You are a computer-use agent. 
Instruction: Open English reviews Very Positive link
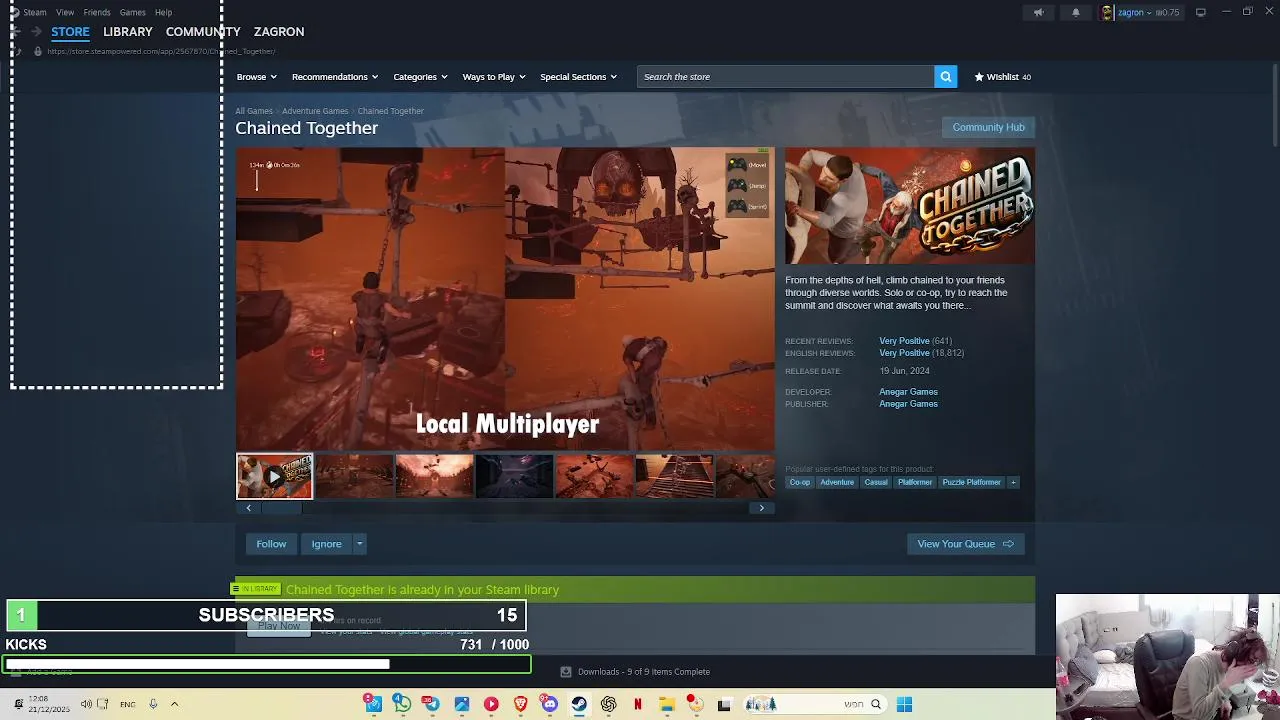(x=904, y=353)
